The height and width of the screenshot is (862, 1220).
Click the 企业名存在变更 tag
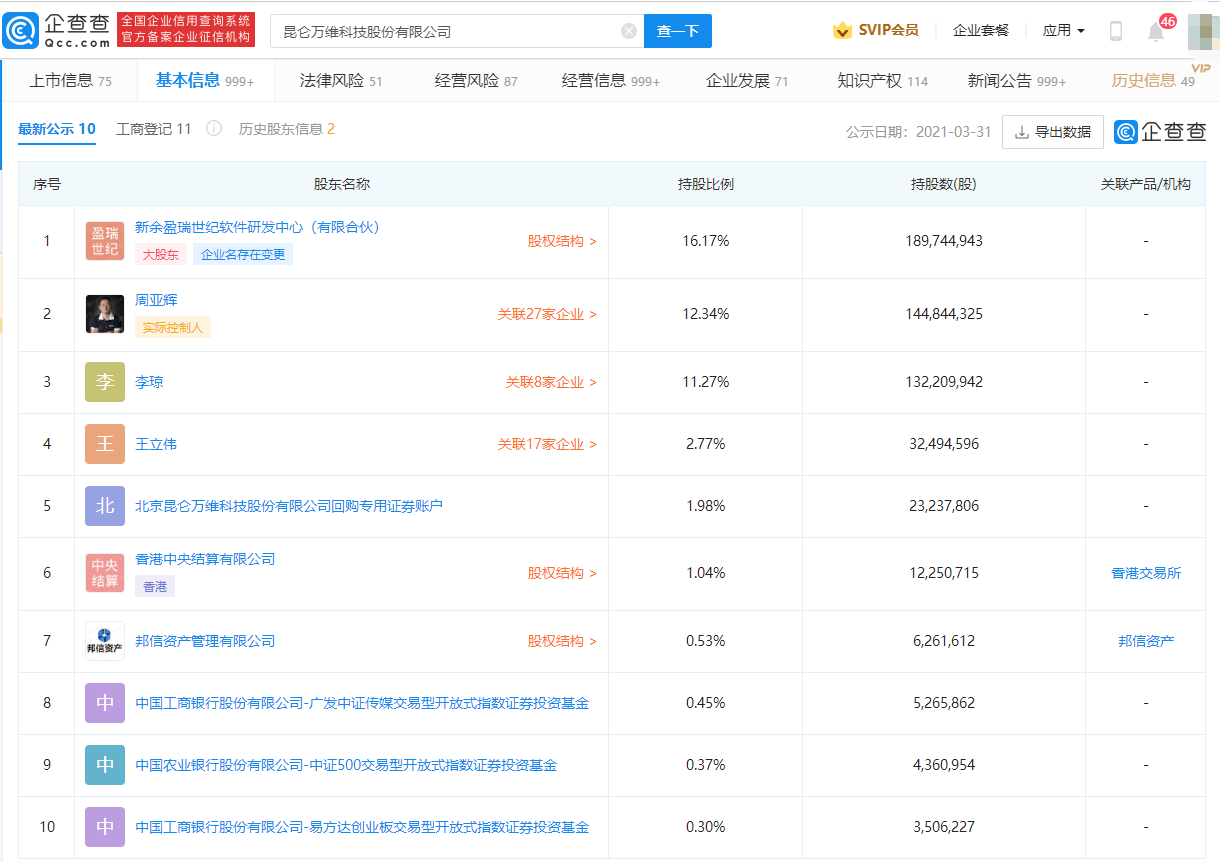coord(243,254)
